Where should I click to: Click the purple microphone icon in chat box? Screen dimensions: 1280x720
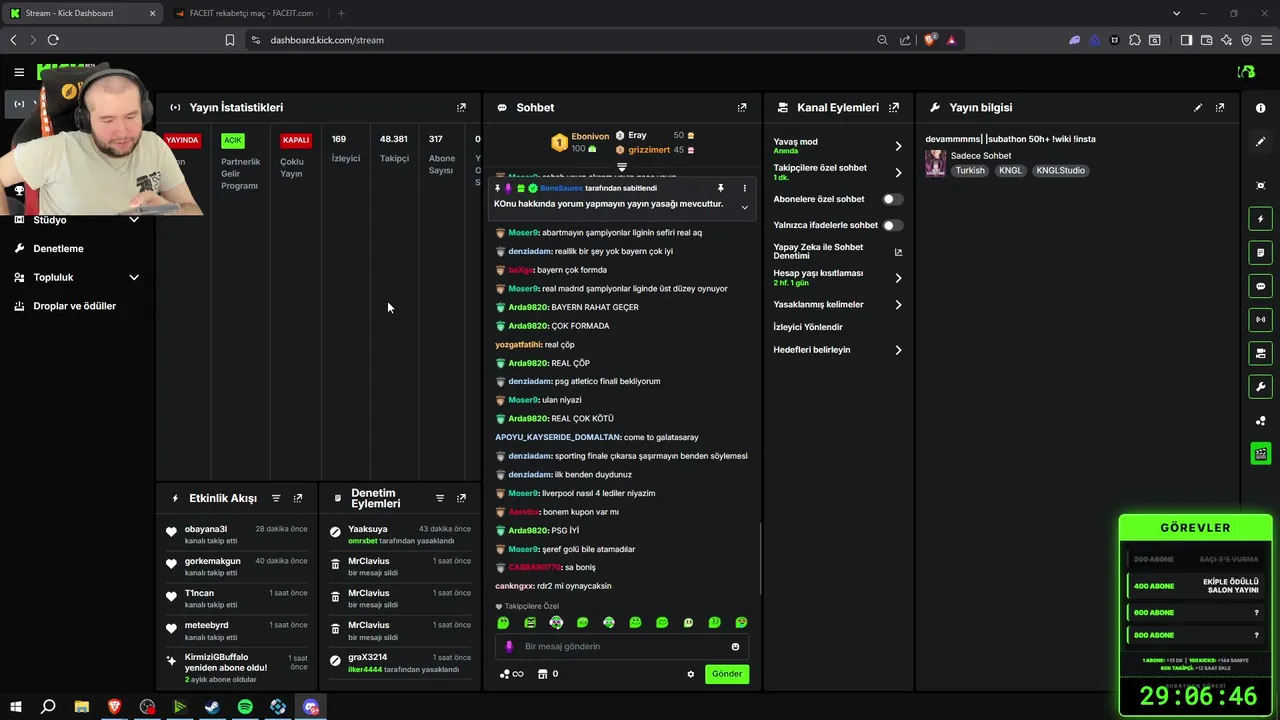(508, 646)
